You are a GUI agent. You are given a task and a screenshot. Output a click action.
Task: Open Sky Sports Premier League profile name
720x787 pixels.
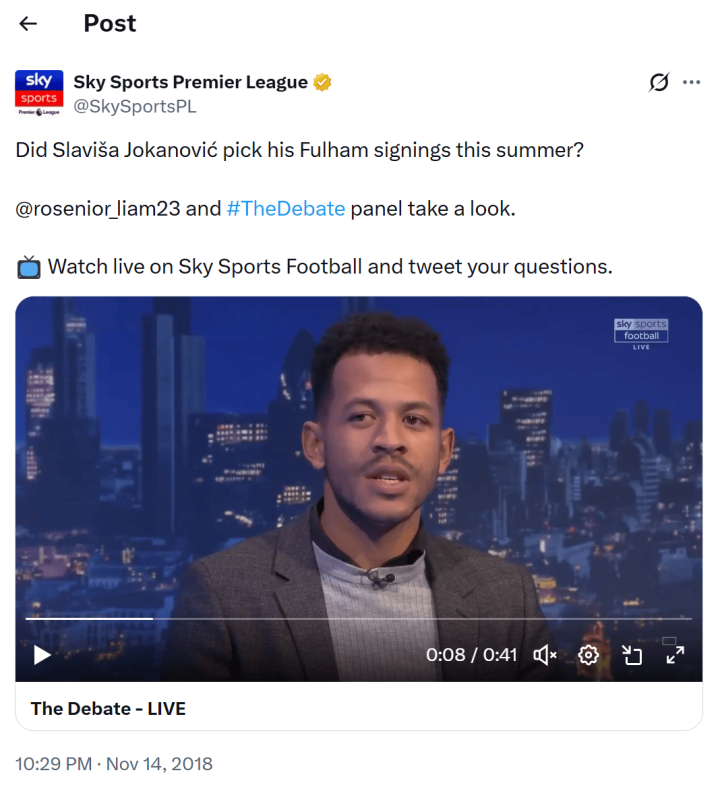(x=191, y=82)
